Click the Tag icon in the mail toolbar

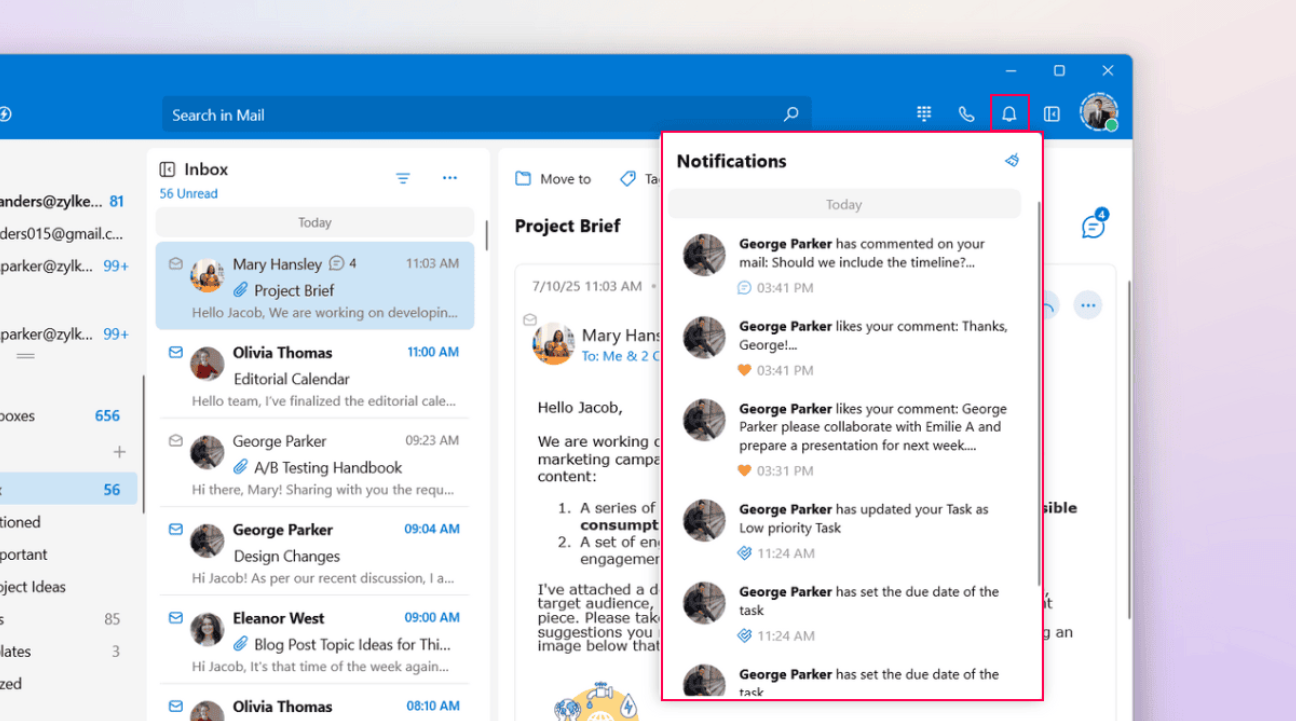tap(628, 179)
